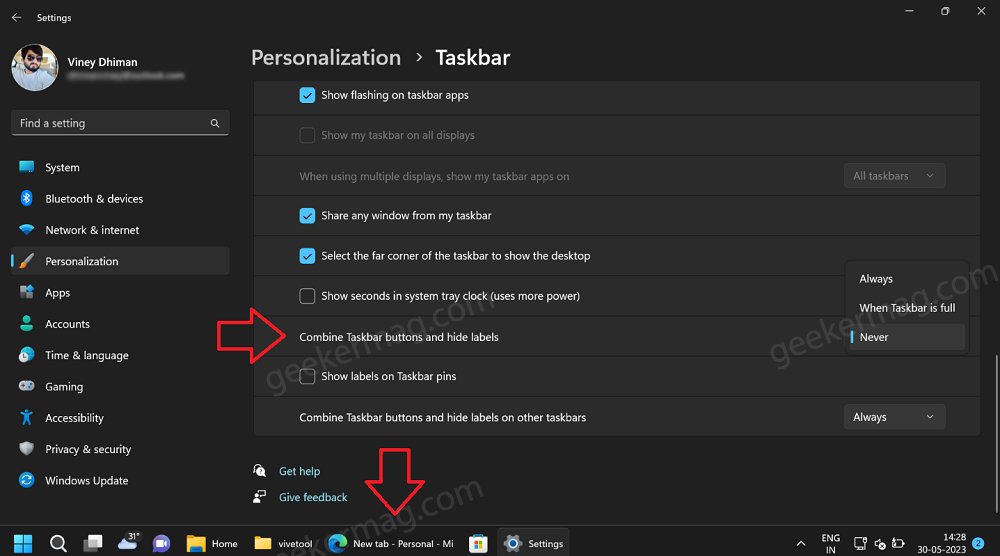The width and height of the screenshot is (1000, 556).
Task: Switch to vivetool folder window
Action: [283, 543]
